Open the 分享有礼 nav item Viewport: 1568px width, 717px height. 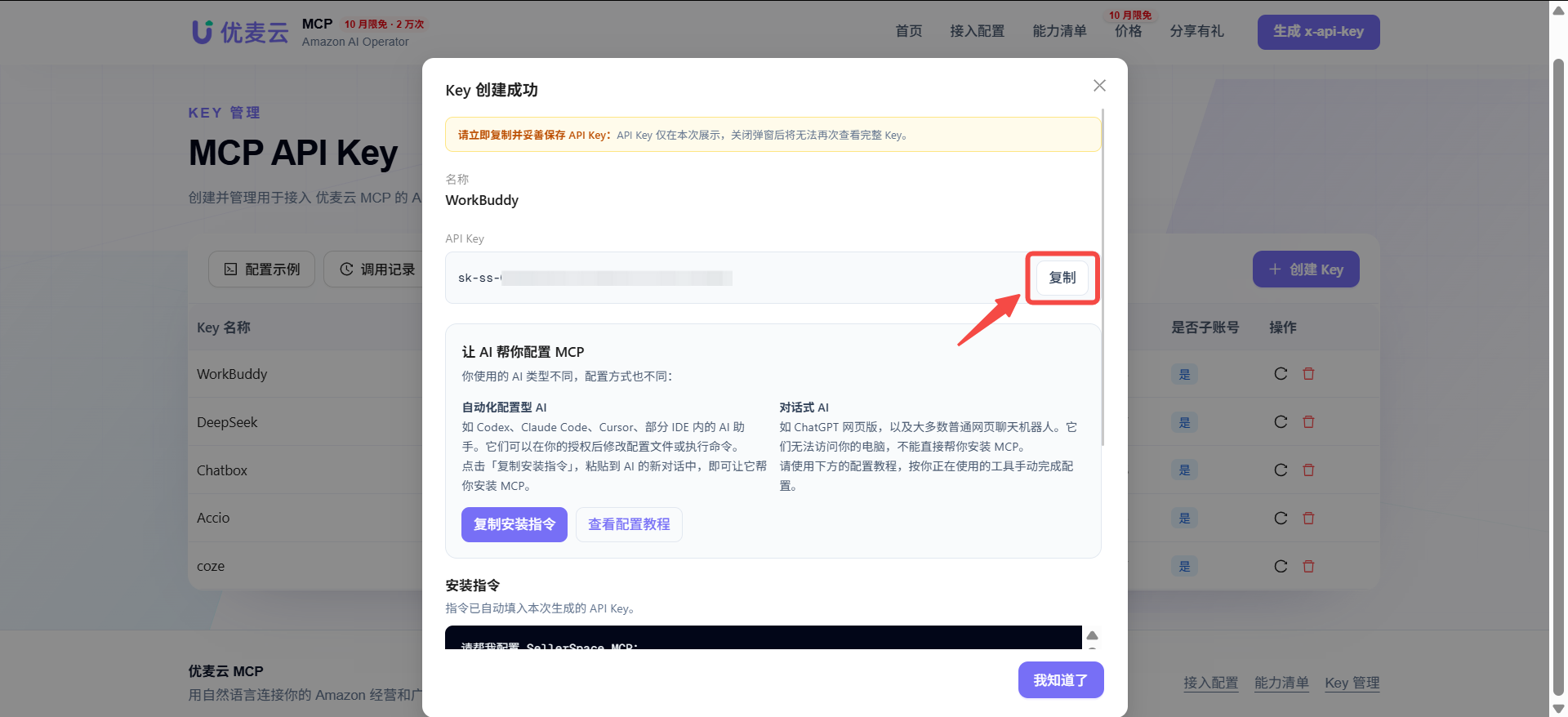(1197, 31)
